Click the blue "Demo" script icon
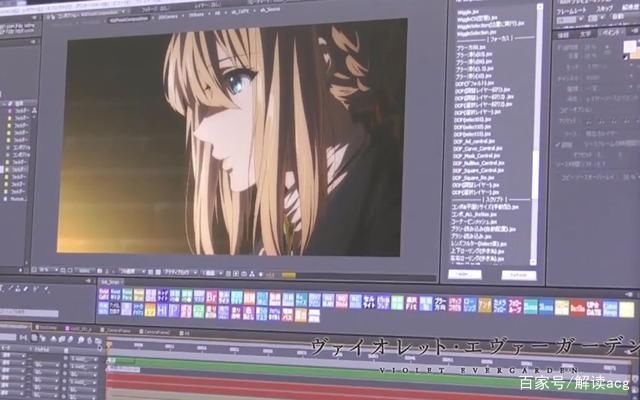The width and height of the screenshot is (640, 400). click(x=546, y=307)
